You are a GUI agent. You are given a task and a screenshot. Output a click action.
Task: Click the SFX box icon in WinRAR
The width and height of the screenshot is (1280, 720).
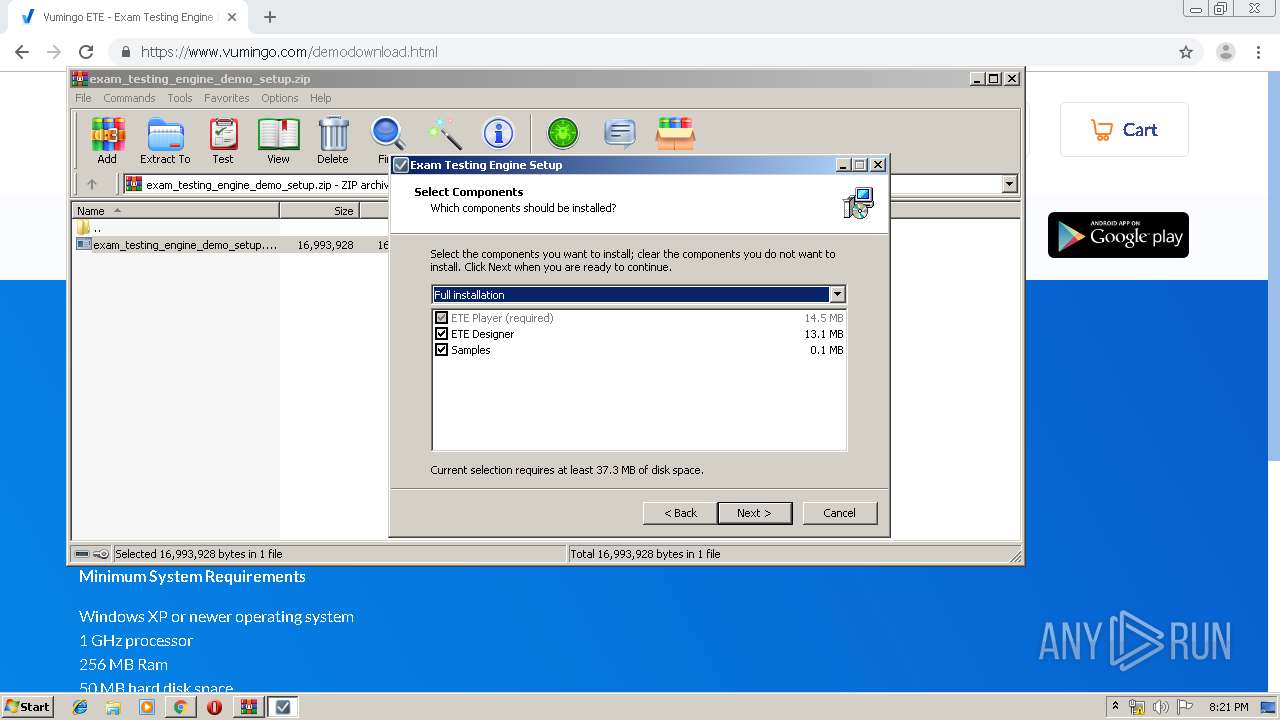pyautogui.click(x=675, y=133)
